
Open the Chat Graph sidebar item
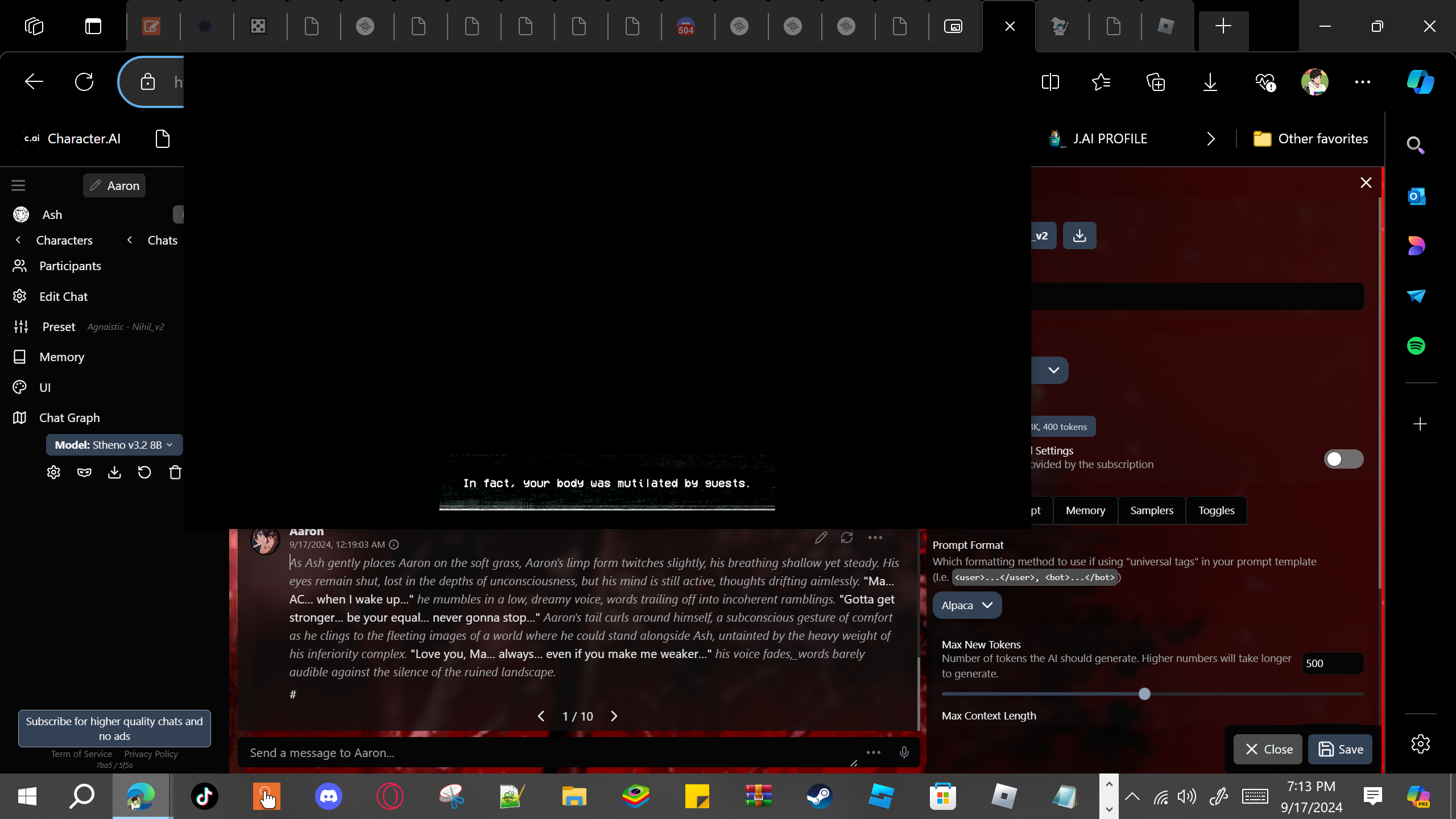(x=69, y=417)
